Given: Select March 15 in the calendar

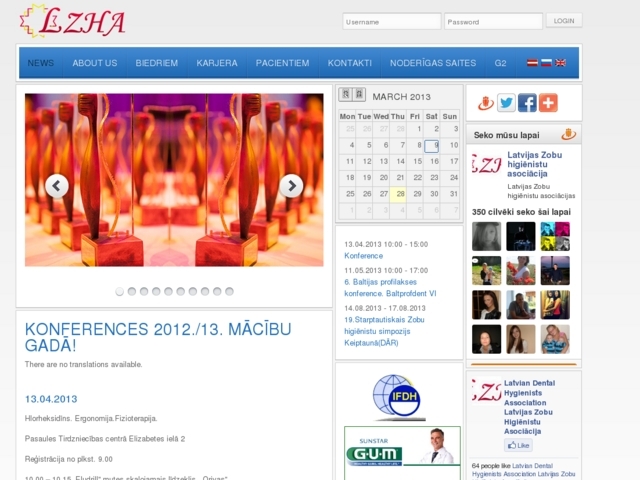Looking at the screenshot, I should (415, 161).
